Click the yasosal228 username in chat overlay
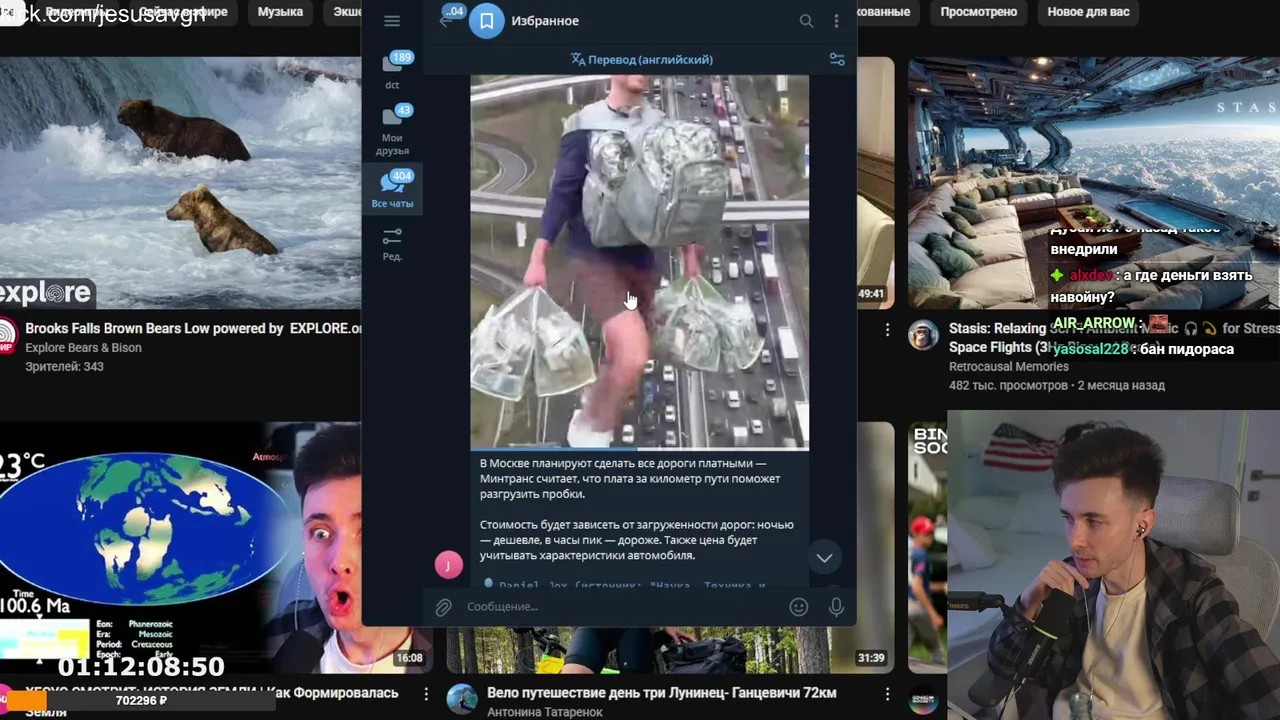 (1090, 349)
